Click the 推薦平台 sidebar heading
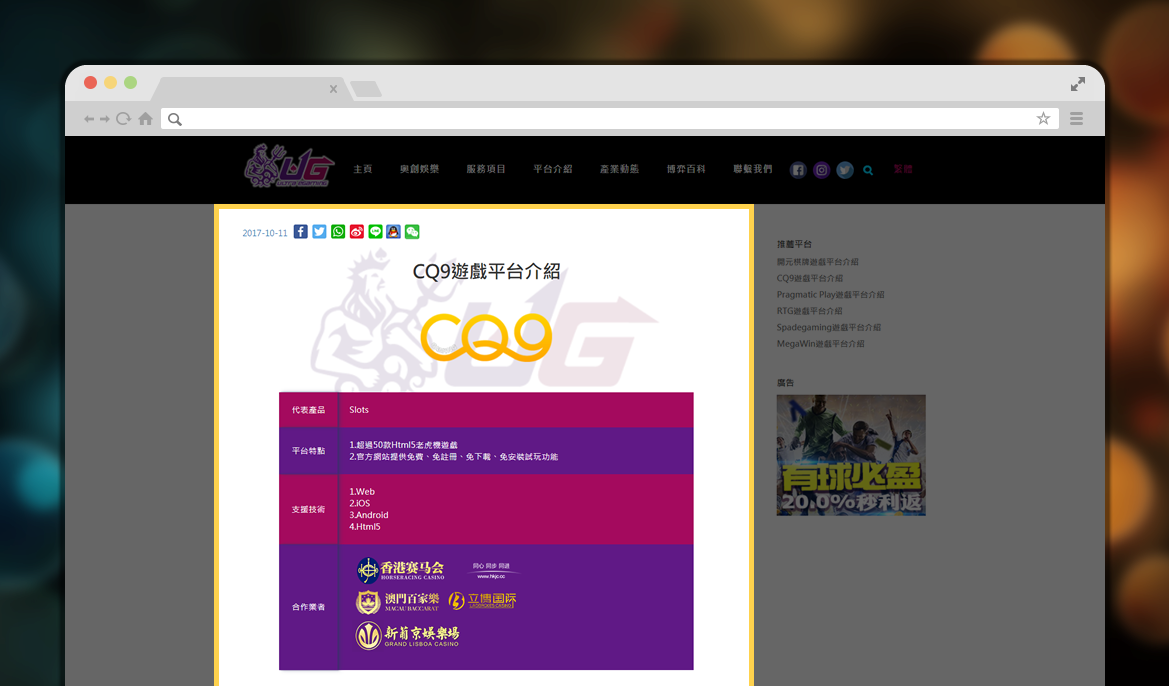This screenshot has height=686, width=1169. point(794,244)
